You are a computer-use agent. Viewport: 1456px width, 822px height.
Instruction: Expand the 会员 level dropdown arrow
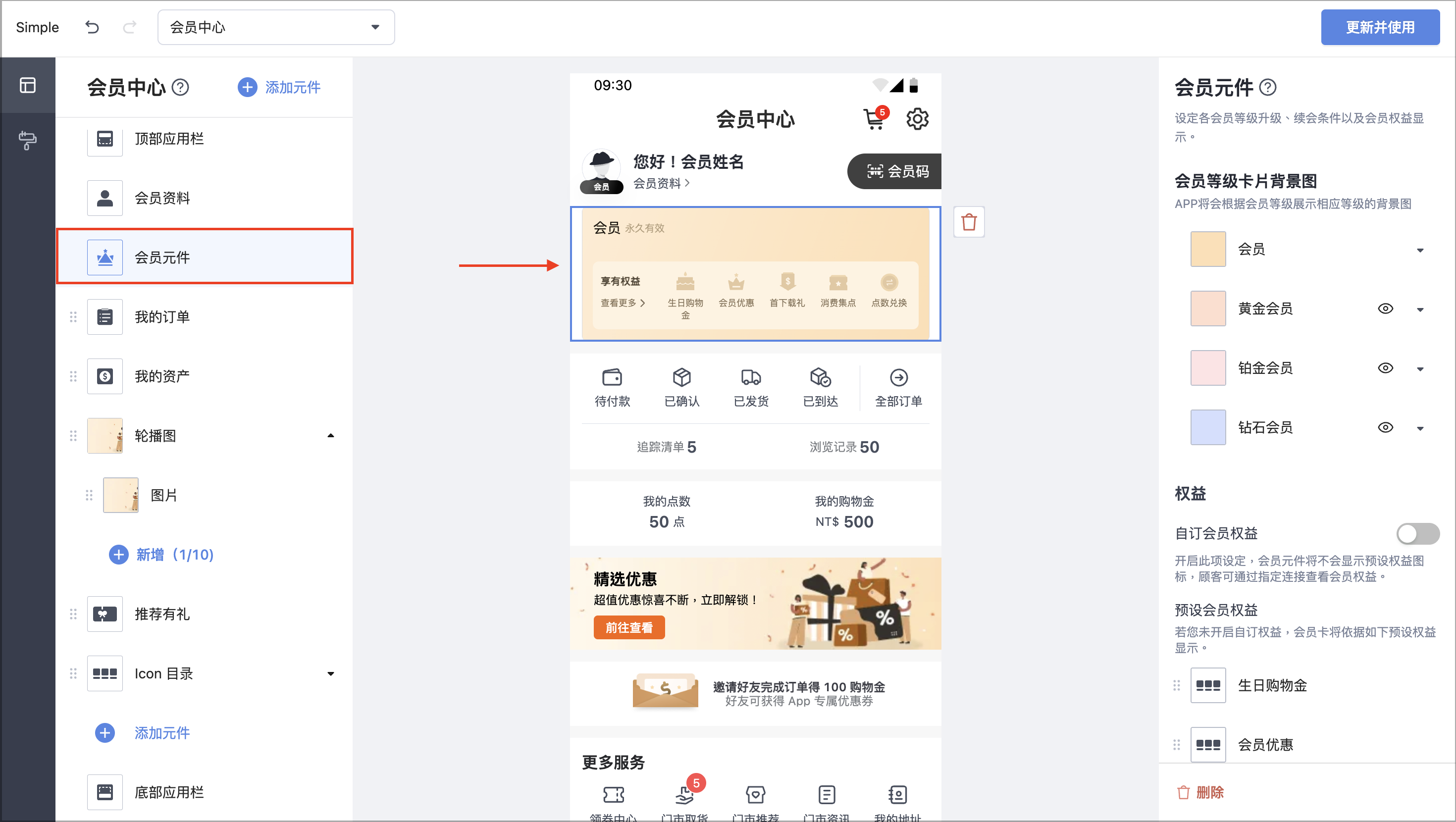point(1420,251)
